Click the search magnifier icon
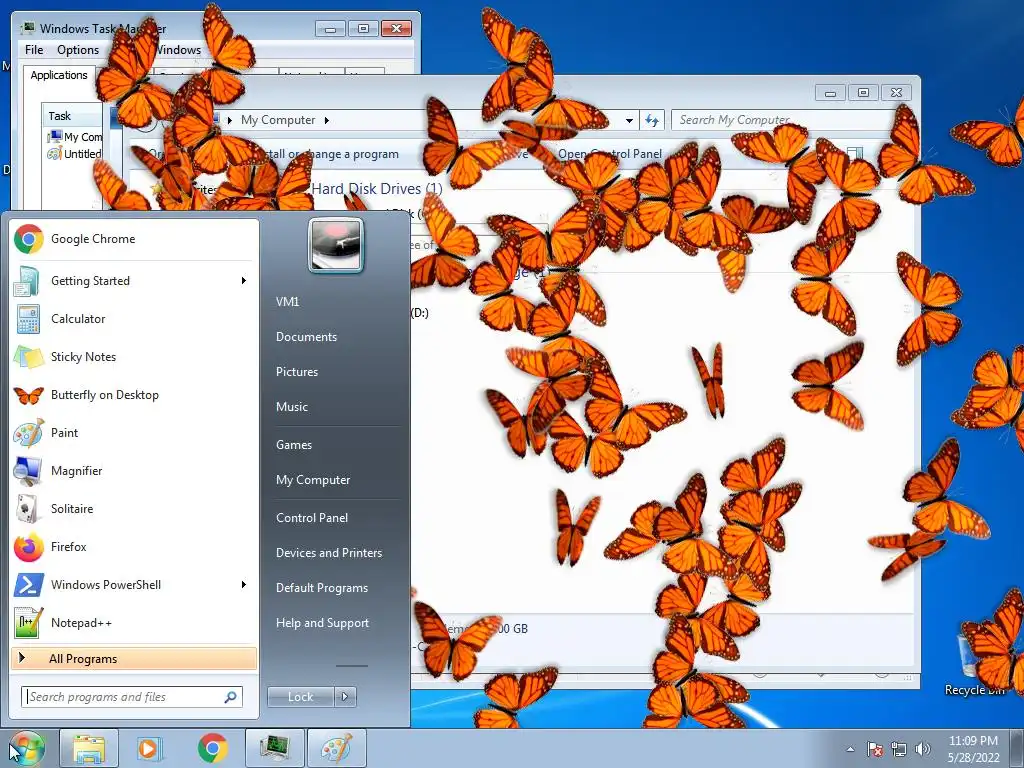Viewport: 1024px width, 768px height. 230,697
